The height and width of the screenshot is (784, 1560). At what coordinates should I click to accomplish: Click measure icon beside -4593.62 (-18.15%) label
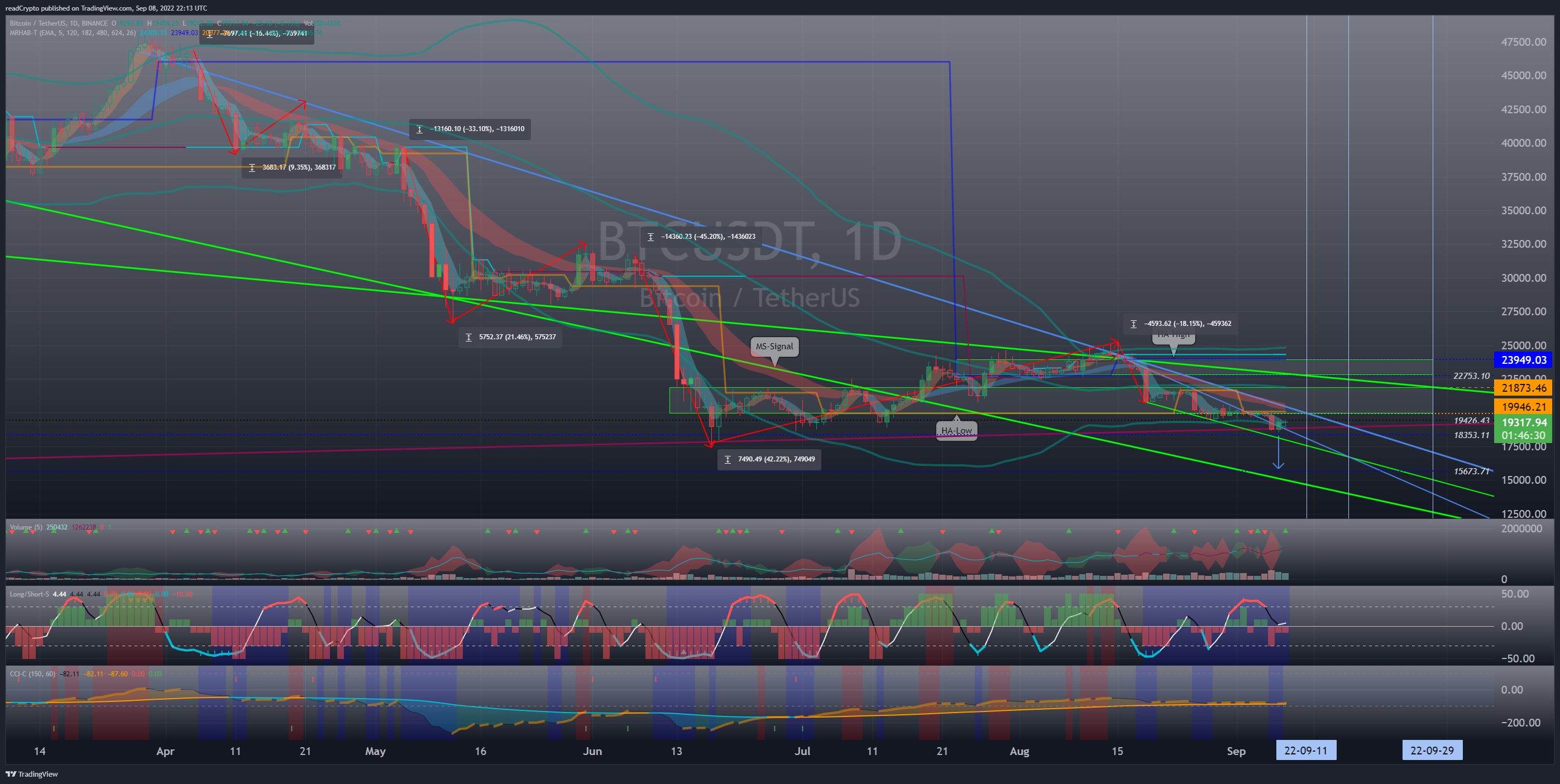coord(1133,324)
